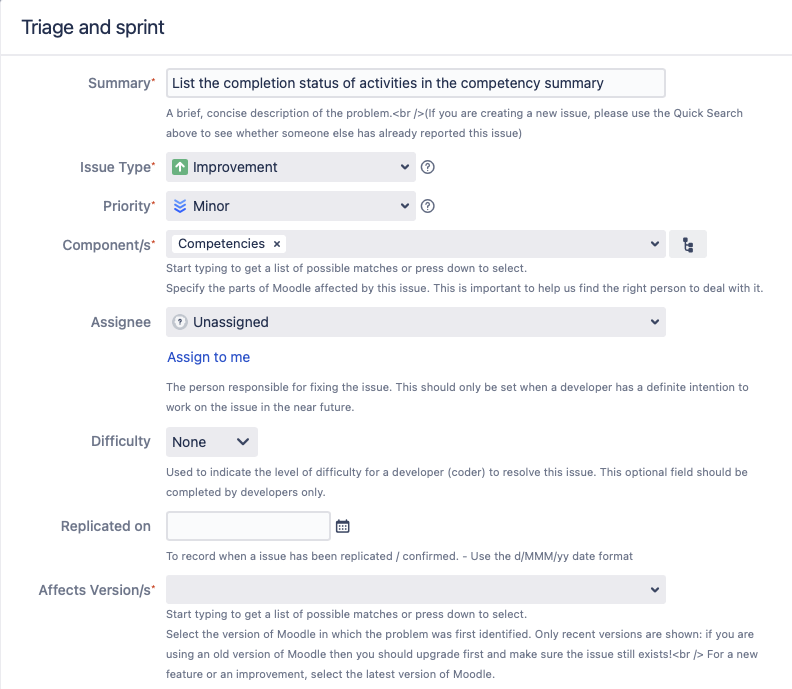Open the Issue Type dropdown

pos(291,167)
